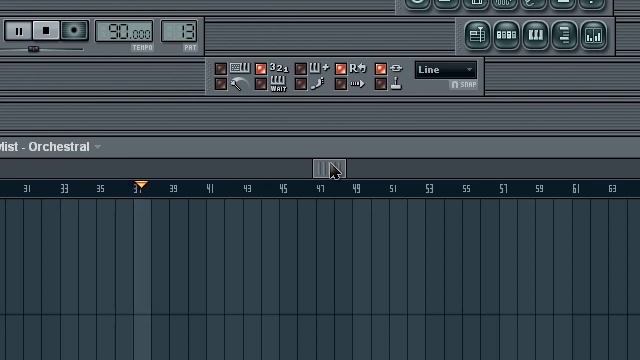Viewport: 640px width, 360px height.
Task: Click the chain link grouping icon
Action: (396, 68)
